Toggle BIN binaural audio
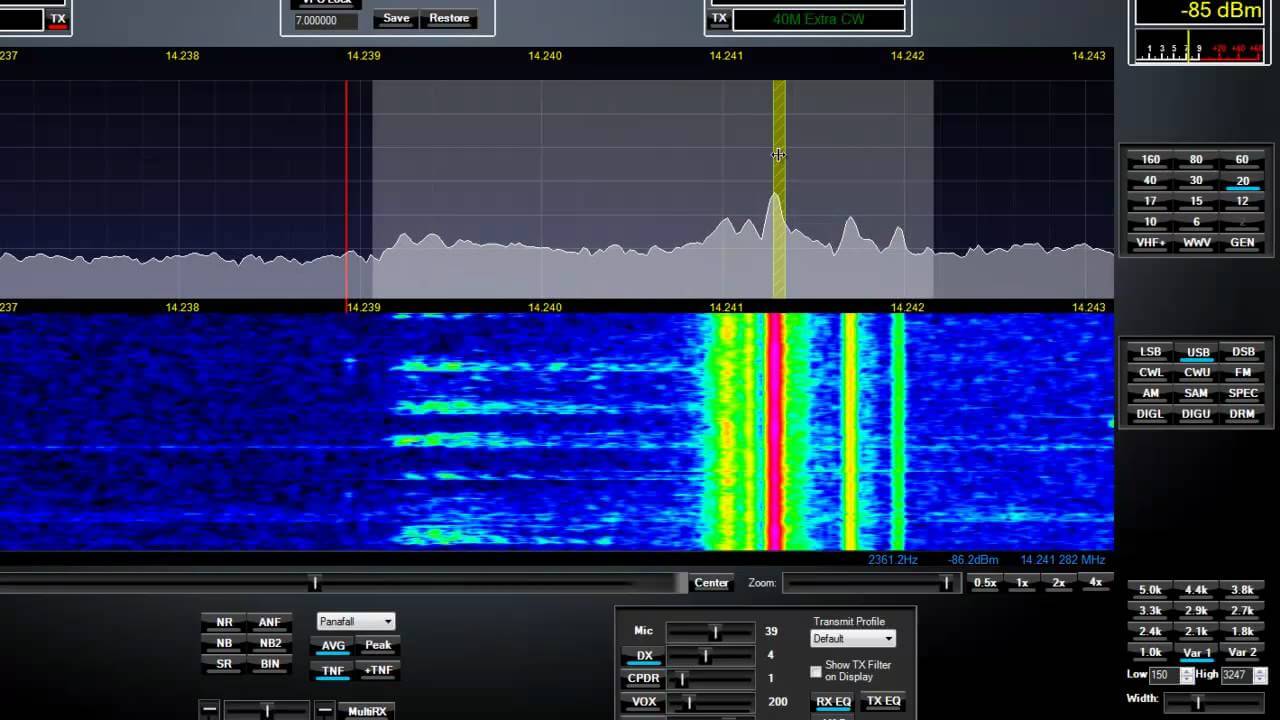 pos(270,663)
